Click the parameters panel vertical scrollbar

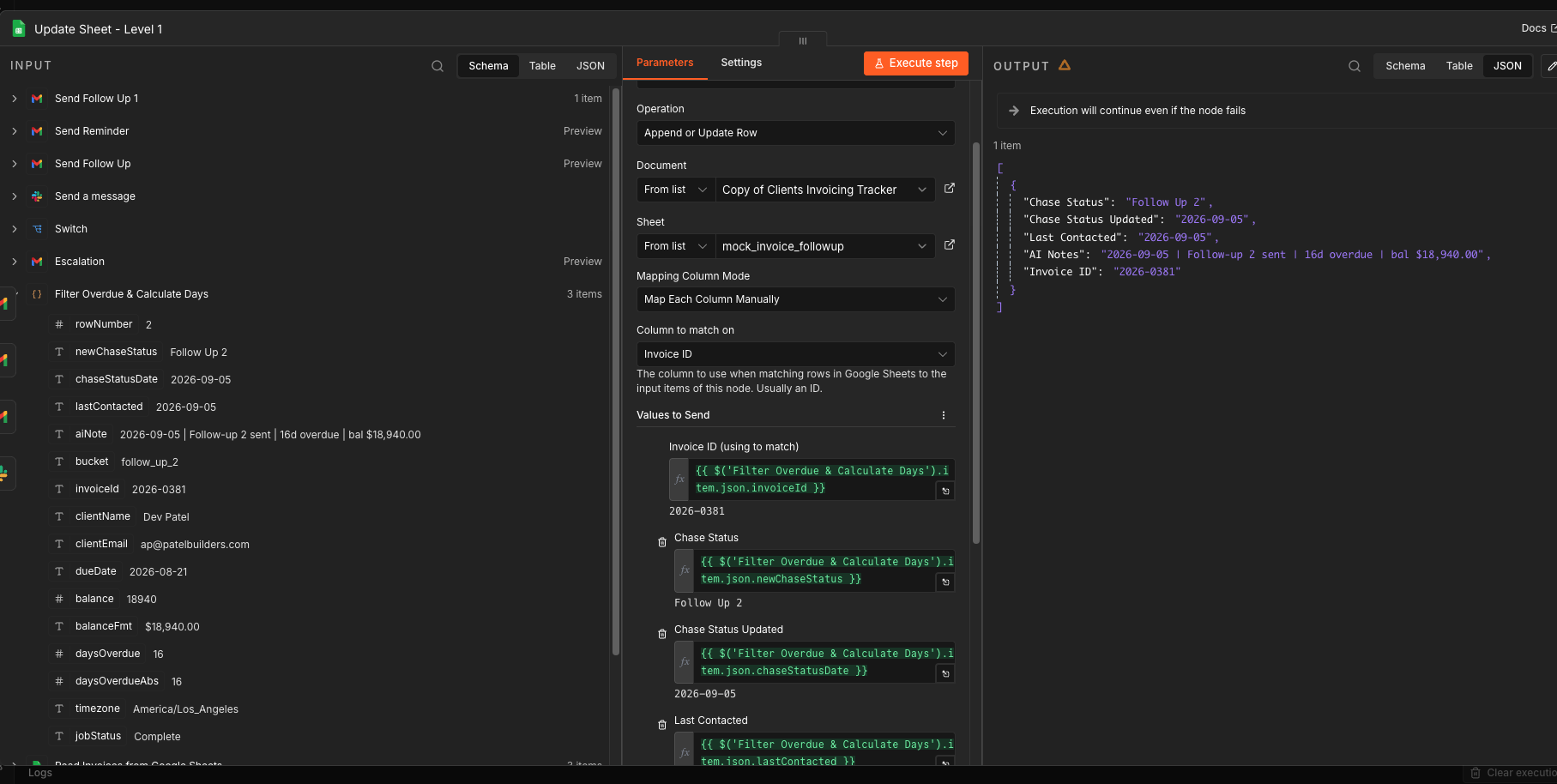pyautogui.click(x=975, y=343)
